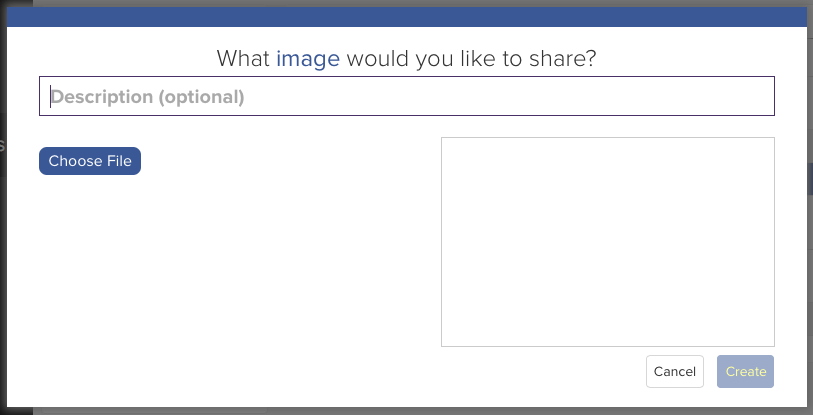Click the Description (optional) text field
813x415 pixels.
406,96
